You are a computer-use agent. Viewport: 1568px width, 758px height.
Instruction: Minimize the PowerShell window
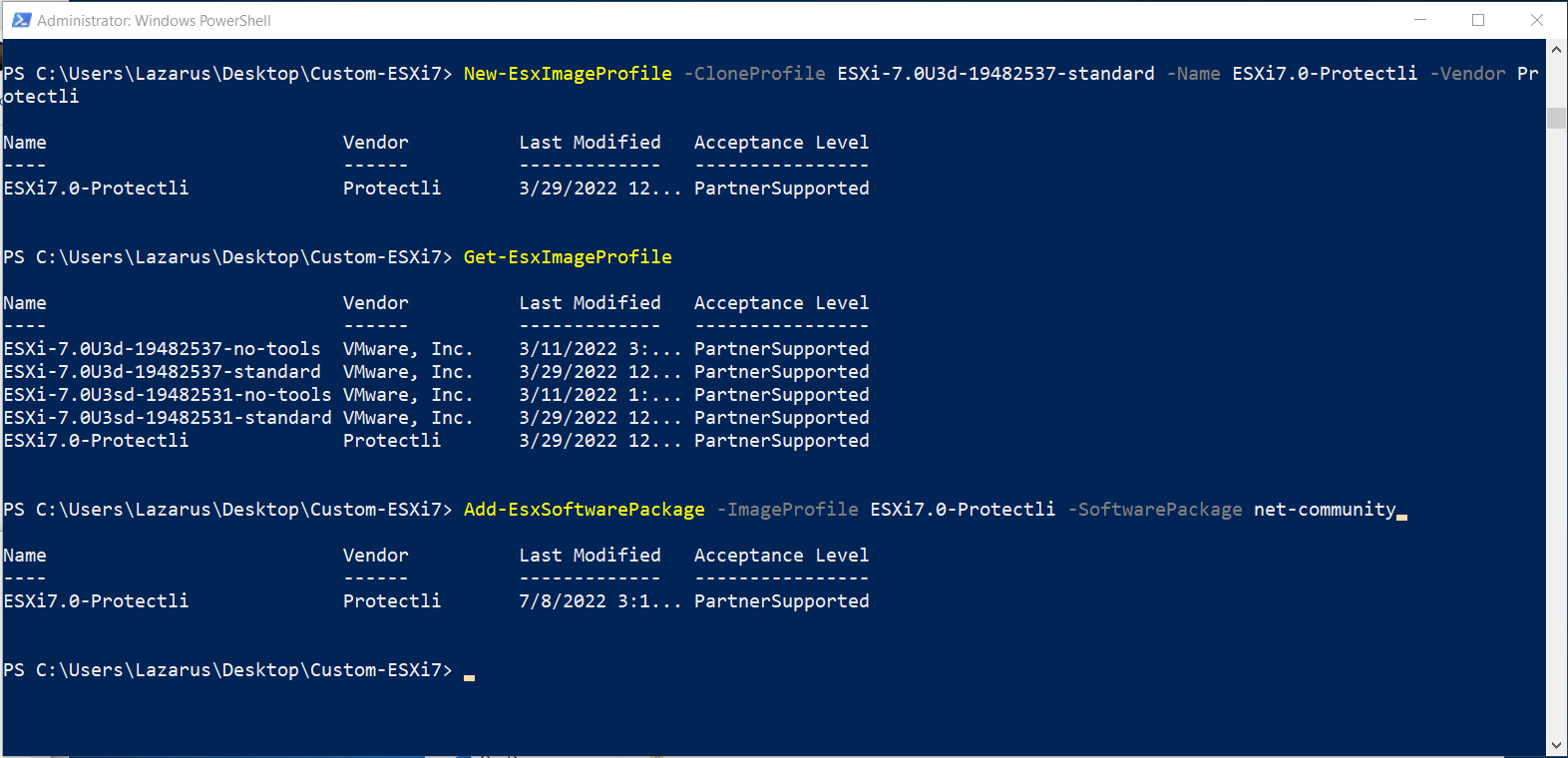coord(1420,20)
